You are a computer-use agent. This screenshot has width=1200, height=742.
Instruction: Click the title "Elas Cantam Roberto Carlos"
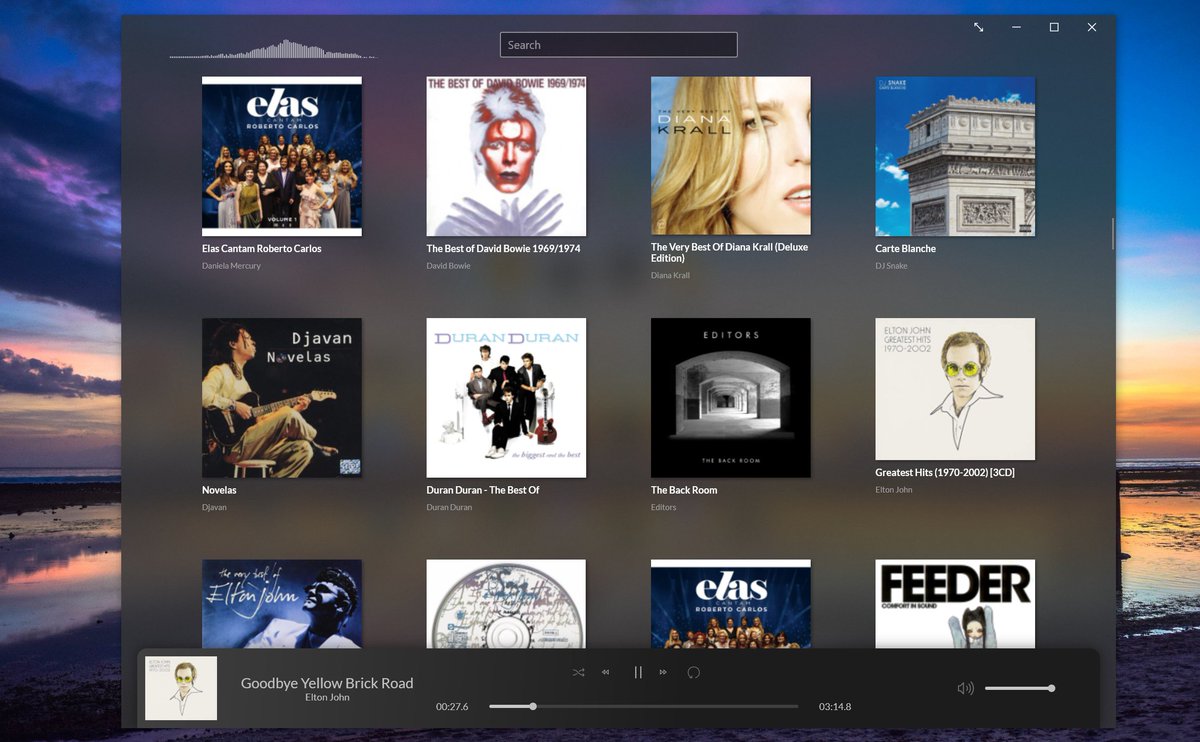(x=262, y=249)
